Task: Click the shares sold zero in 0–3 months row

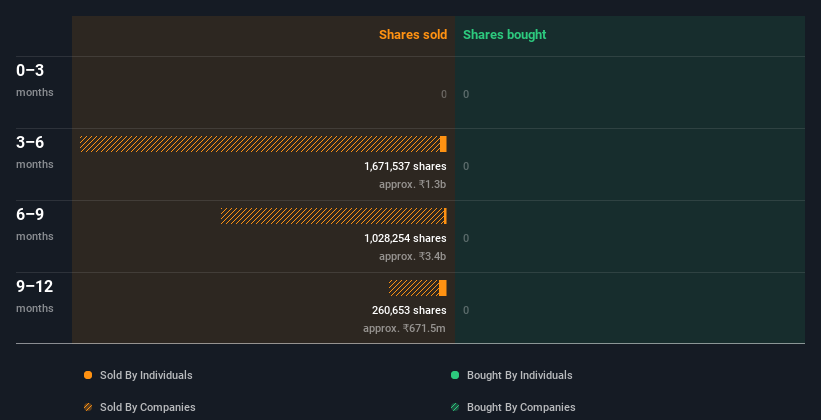Action: [444, 94]
